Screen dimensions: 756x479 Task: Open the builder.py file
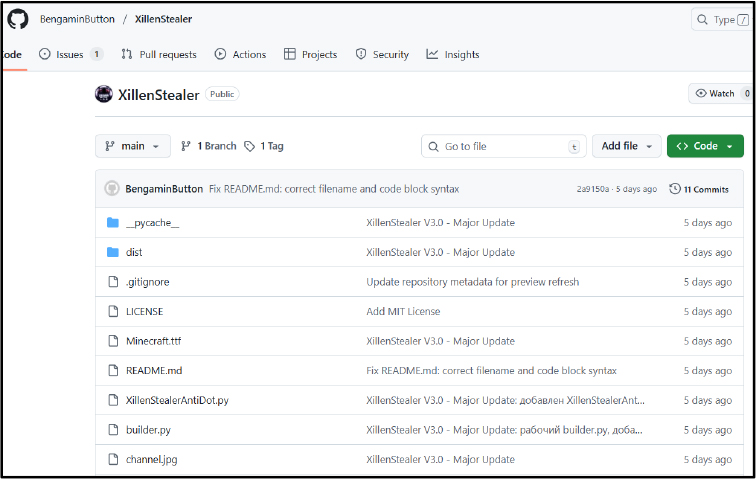[148, 430]
